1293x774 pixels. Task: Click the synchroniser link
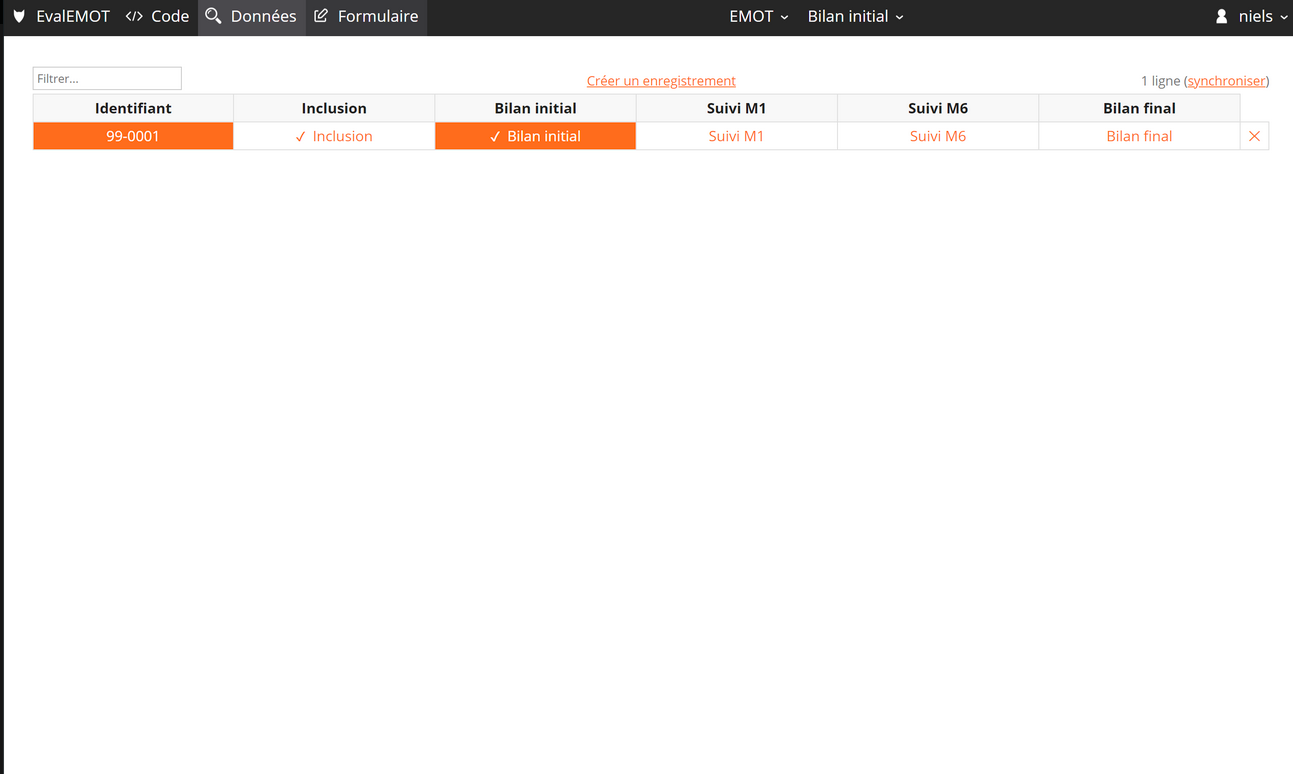click(1226, 81)
